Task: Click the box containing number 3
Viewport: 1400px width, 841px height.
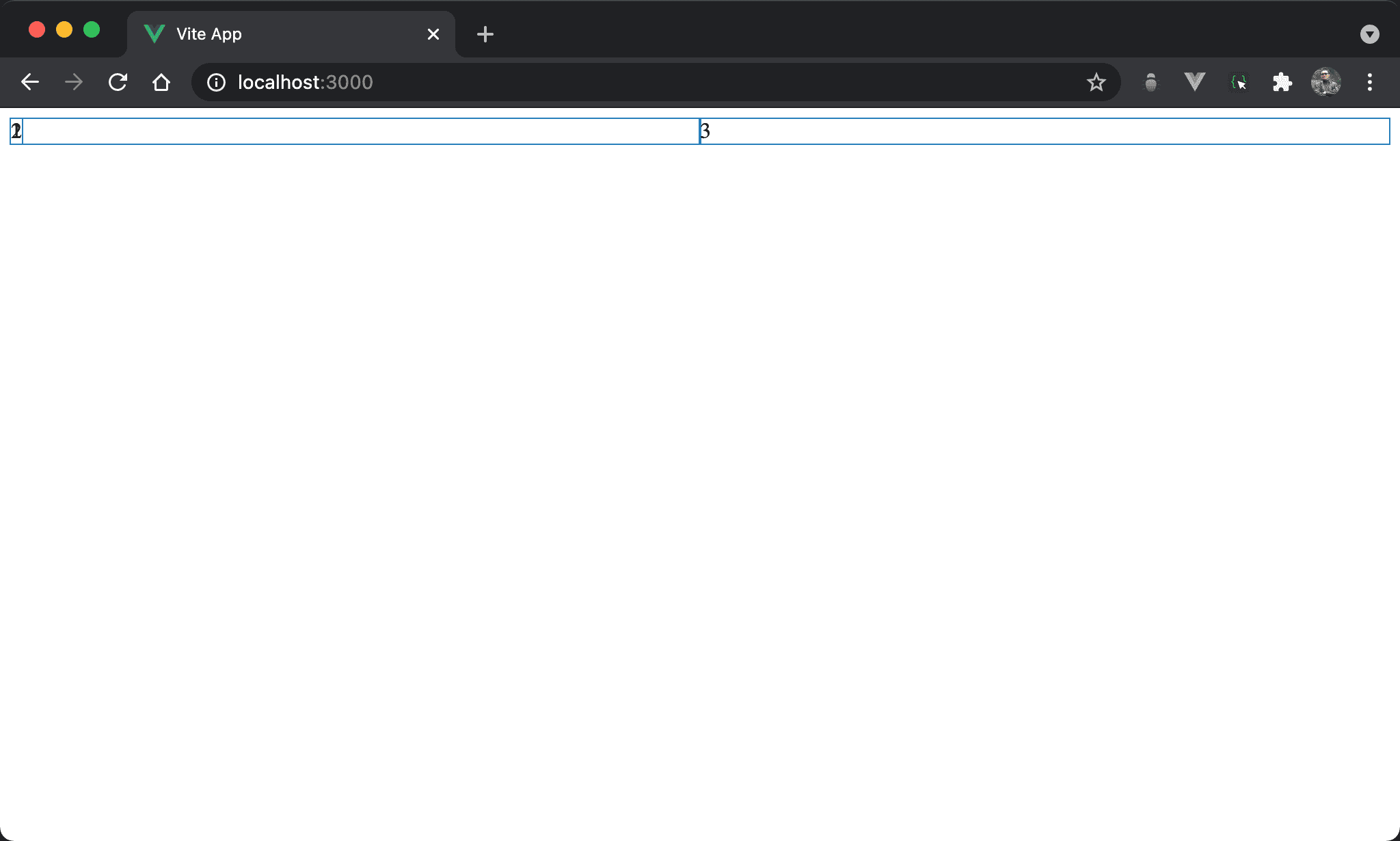Action: [1045, 131]
